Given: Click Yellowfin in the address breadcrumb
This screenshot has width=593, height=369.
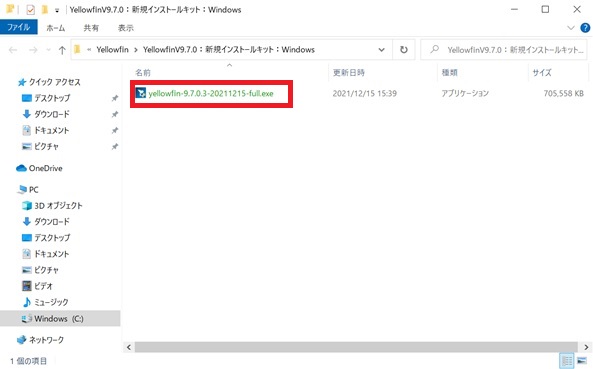Looking at the screenshot, I should click(x=112, y=50).
